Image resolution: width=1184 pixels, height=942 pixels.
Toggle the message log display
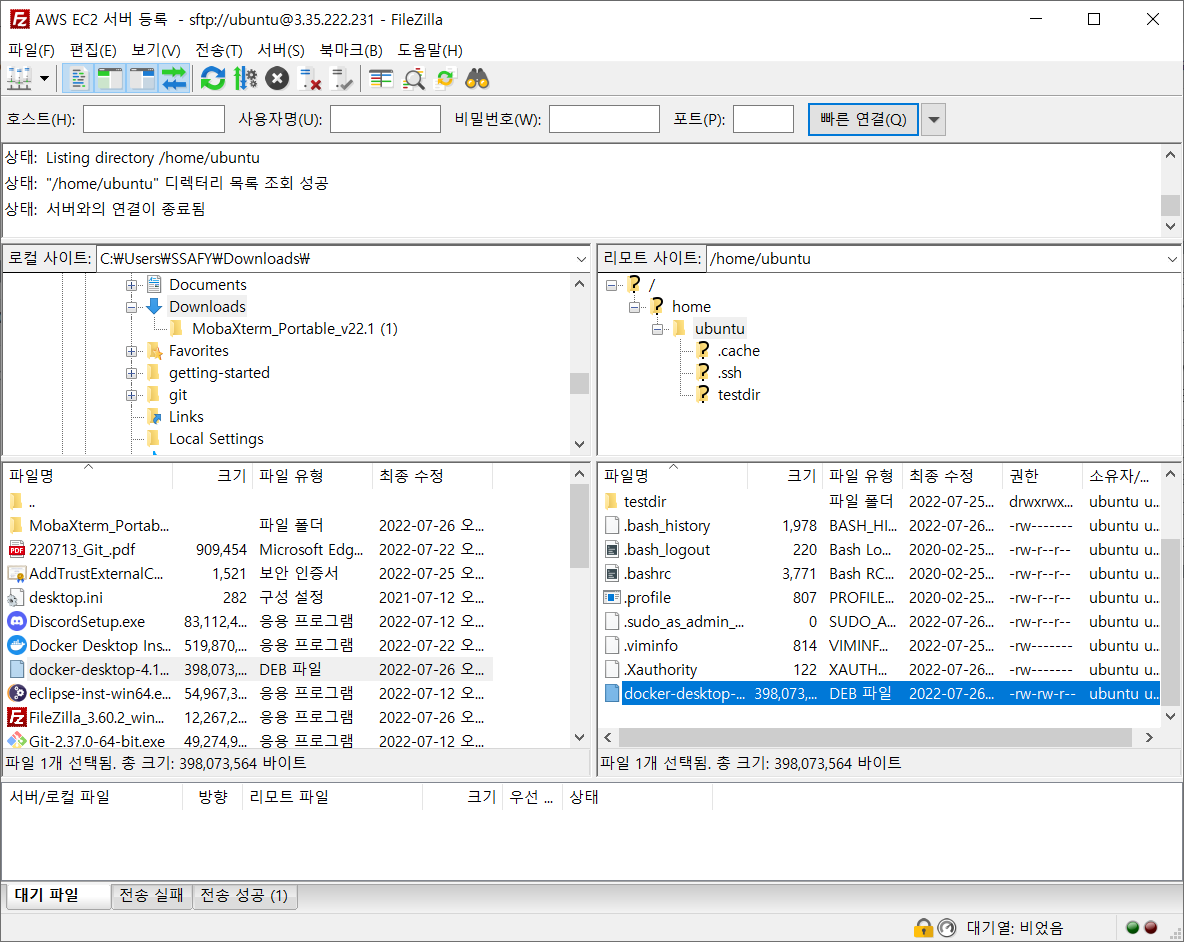78,78
